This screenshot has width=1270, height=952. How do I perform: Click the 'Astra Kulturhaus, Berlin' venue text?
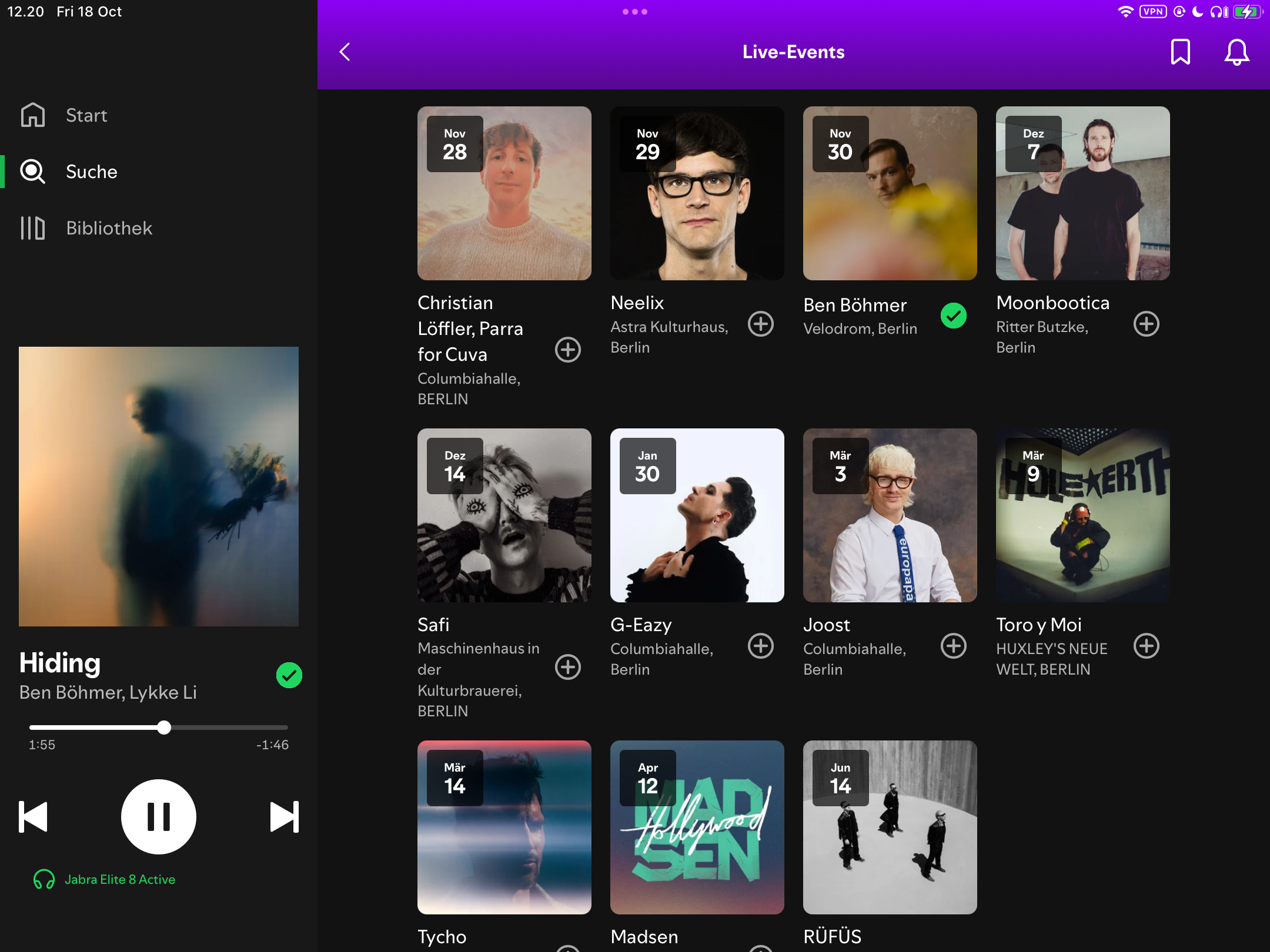669,337
